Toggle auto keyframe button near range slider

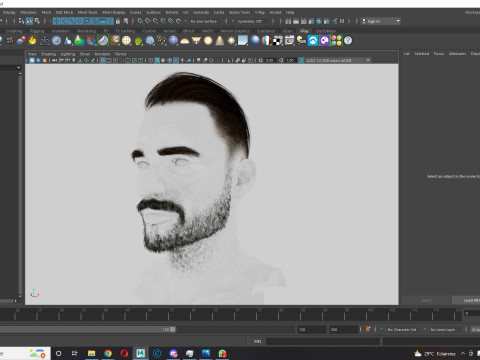point(368,329)
